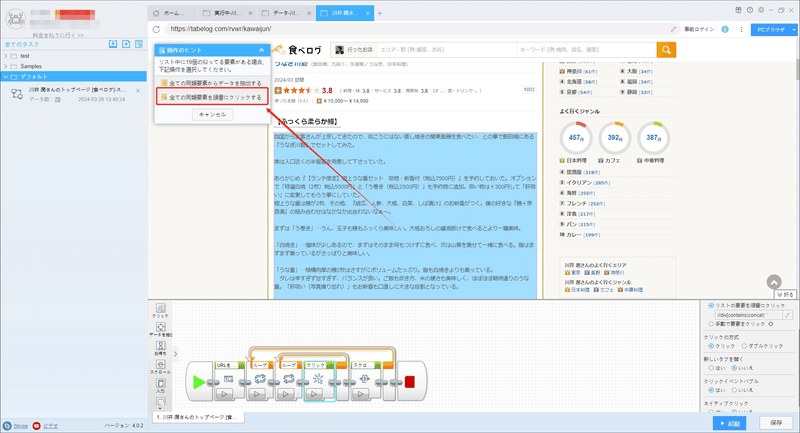Expand the Samples folder
The height and width of the screenshot is (433, 800).
6,66
